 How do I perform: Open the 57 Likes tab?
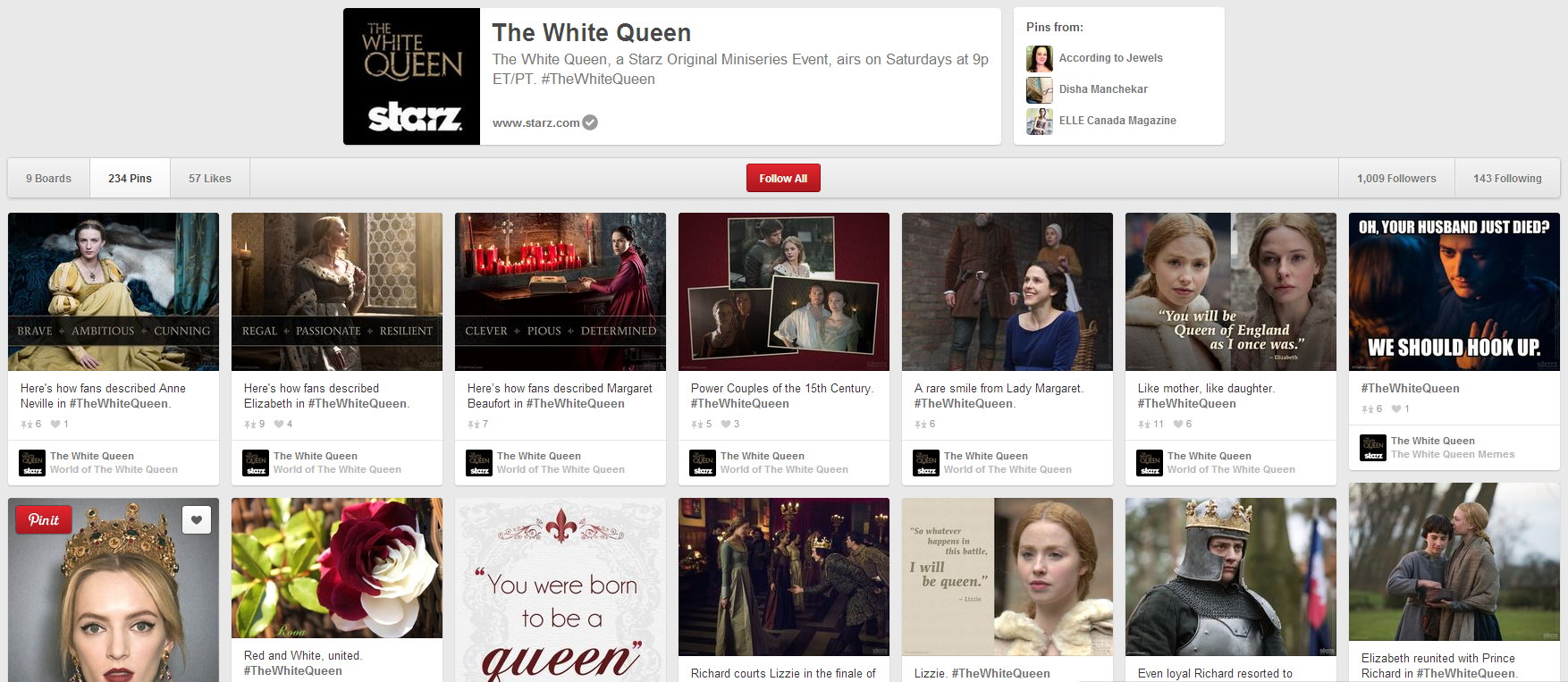pyautogui.click(x=210, y=179)
